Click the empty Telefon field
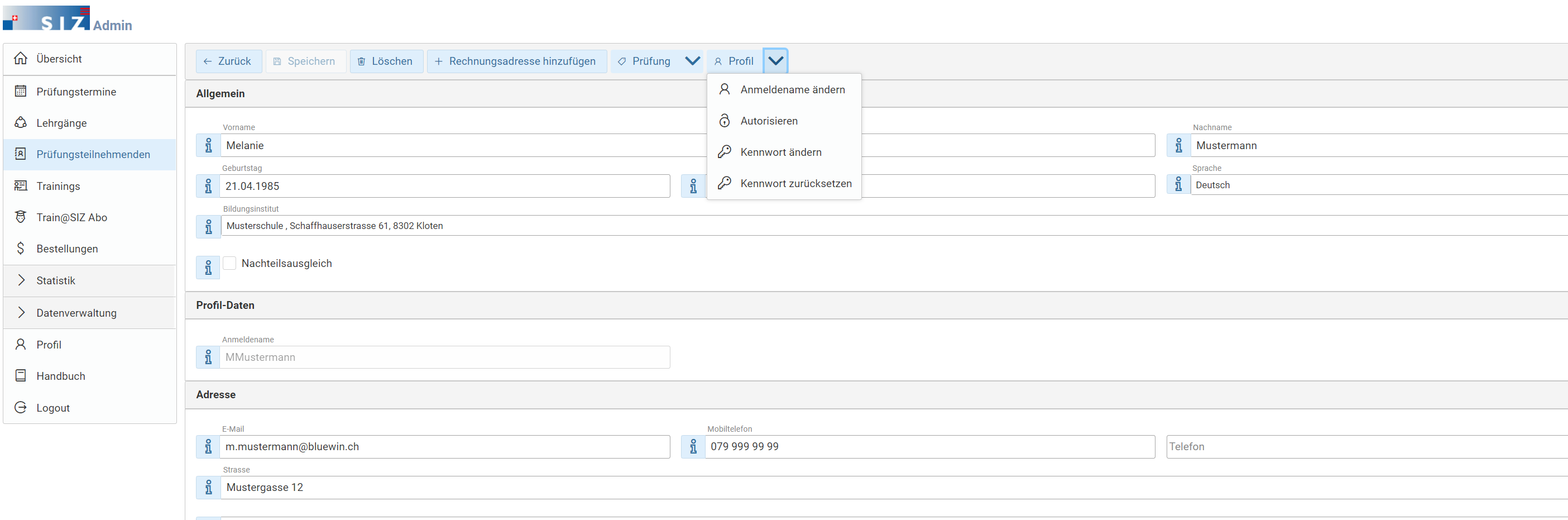1568x520 pixels. click(x=1367, y=446)
